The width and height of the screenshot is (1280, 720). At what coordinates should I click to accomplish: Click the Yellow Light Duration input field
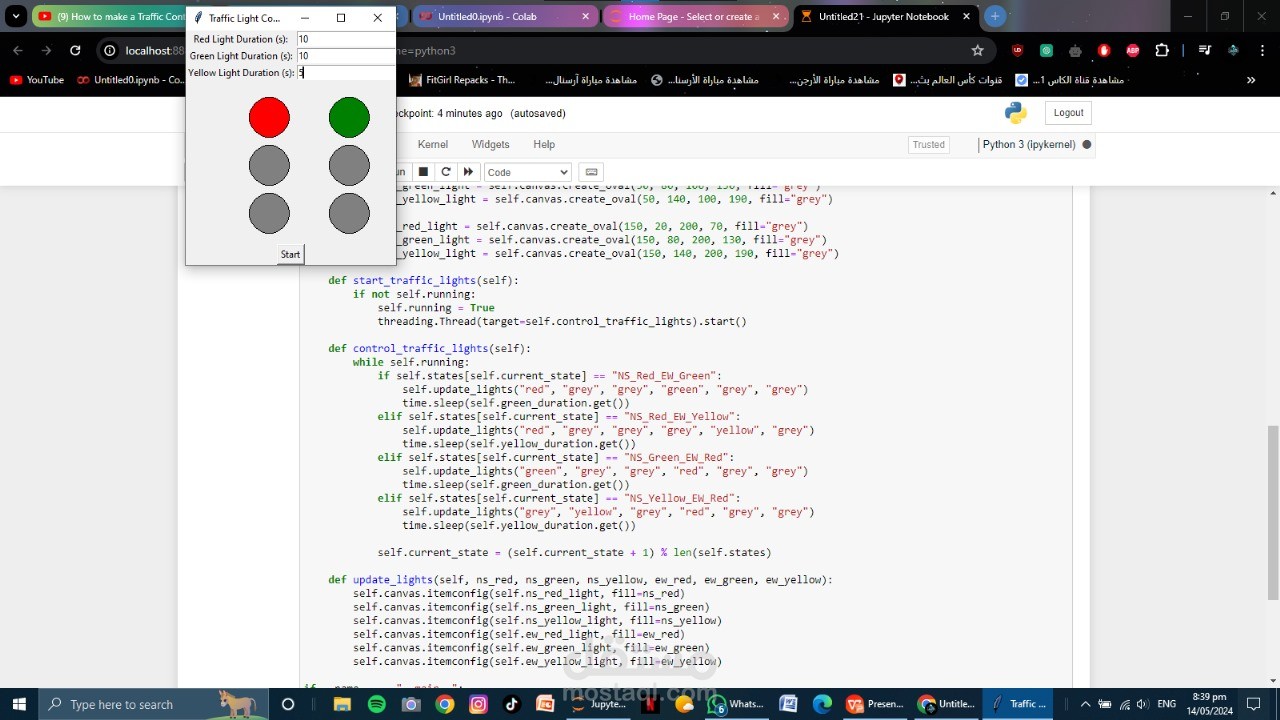(345, 73)
